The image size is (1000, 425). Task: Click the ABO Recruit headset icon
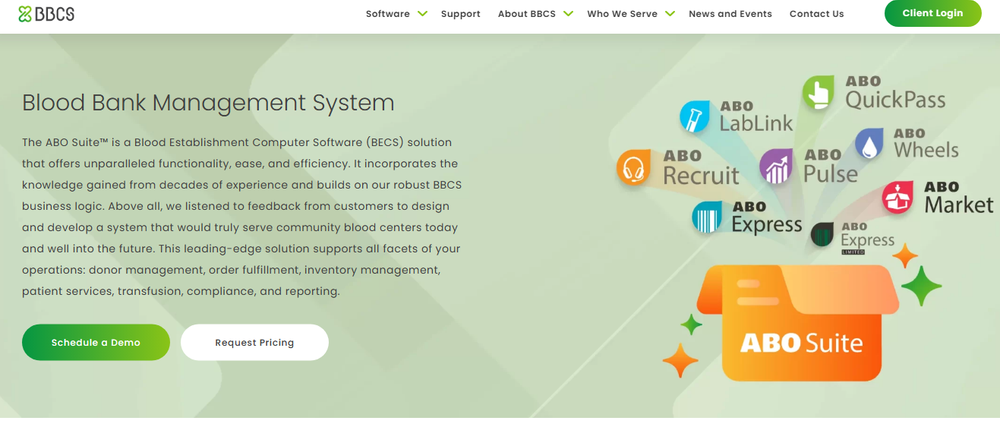click(x=633, y=168)
